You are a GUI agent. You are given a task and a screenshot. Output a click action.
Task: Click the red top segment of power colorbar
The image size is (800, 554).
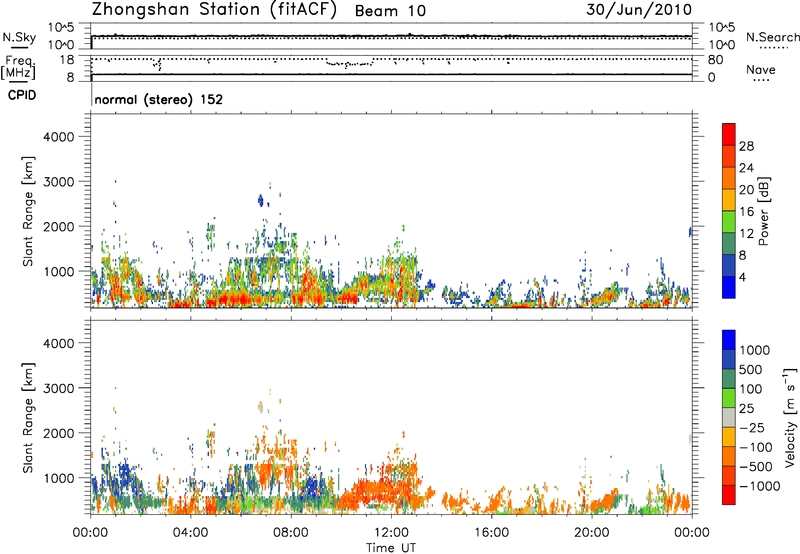click(x=729, y=134)
